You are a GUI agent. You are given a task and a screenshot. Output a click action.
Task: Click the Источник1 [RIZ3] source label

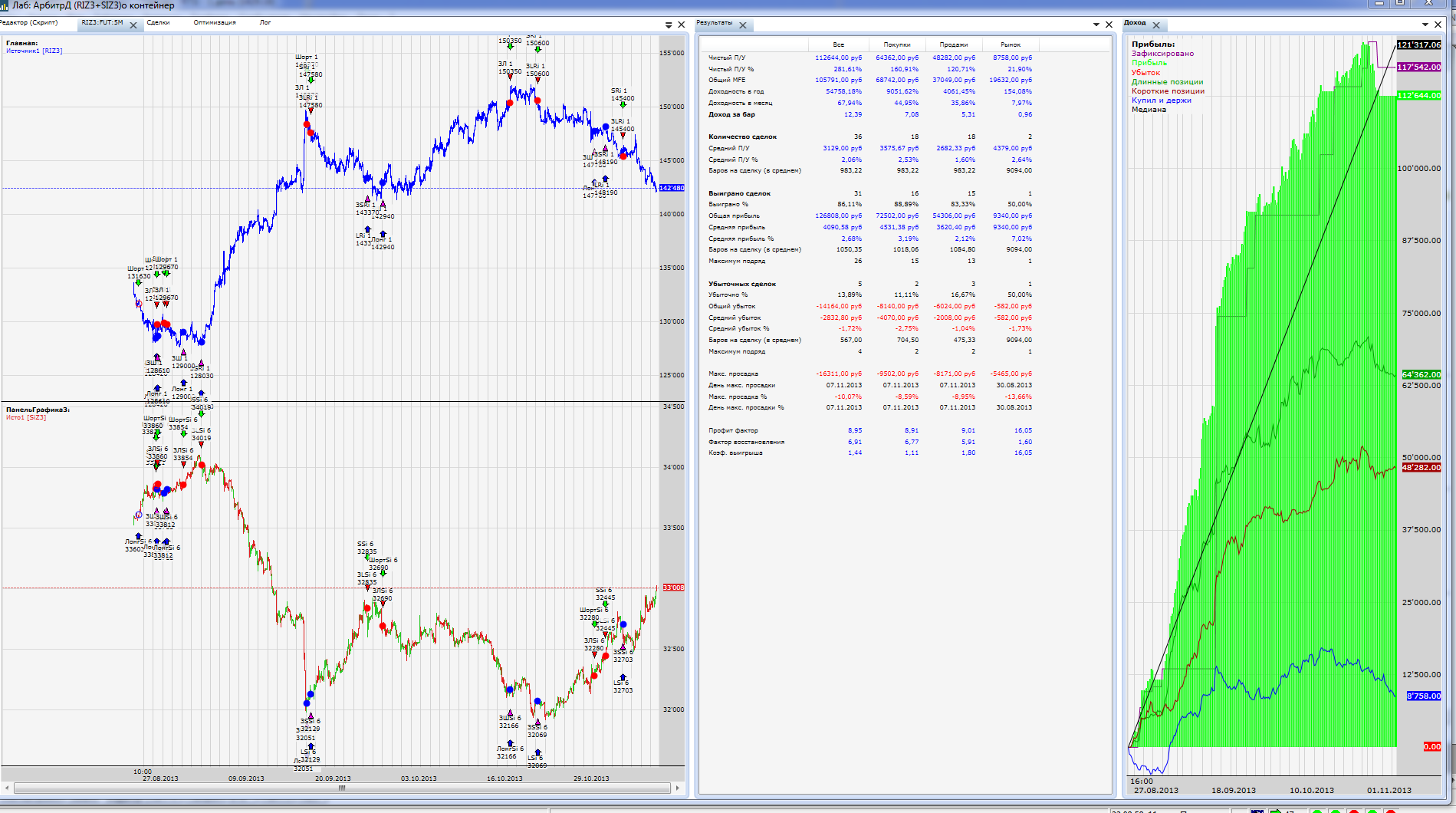(35, 51)
